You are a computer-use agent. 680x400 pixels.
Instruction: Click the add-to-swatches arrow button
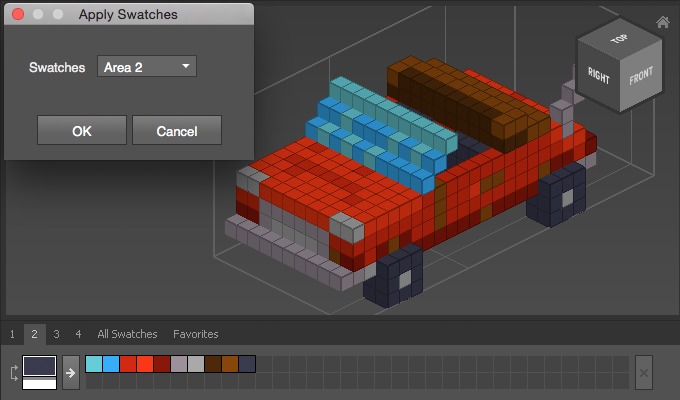(x=71, y=371)
